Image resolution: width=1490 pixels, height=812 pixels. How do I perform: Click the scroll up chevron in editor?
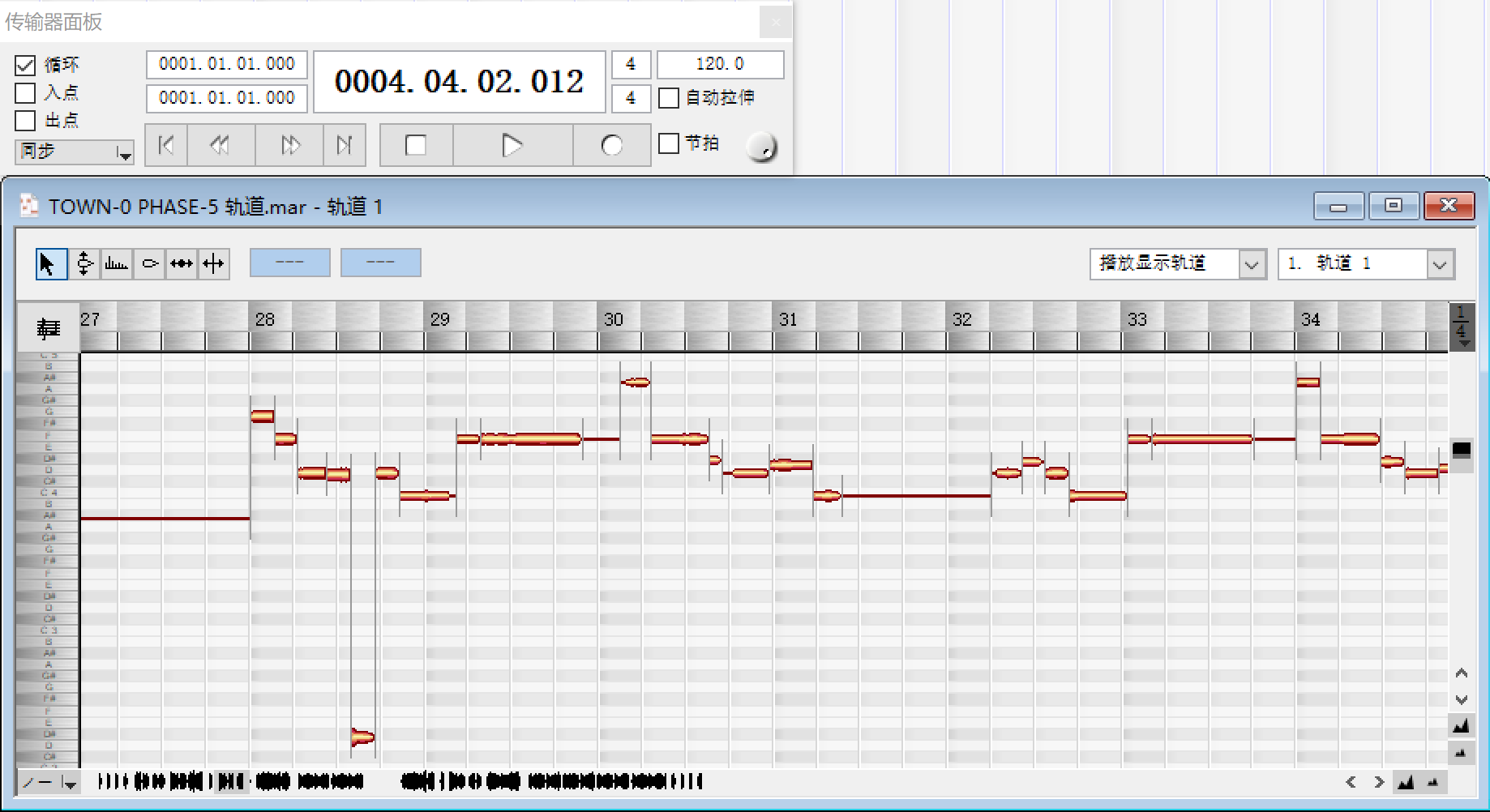[1462, 673]
